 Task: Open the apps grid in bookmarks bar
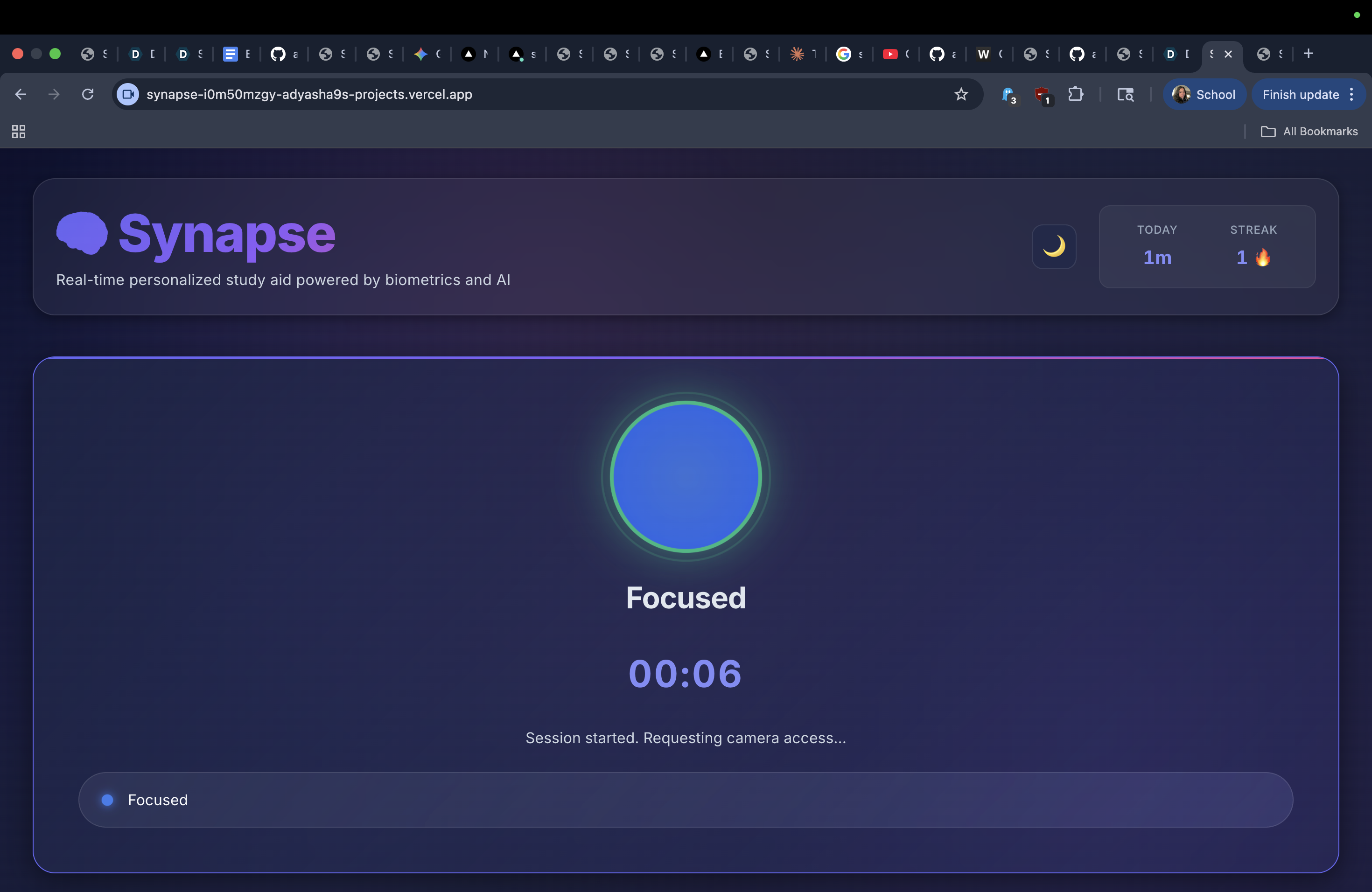click(x=19, y=132)
